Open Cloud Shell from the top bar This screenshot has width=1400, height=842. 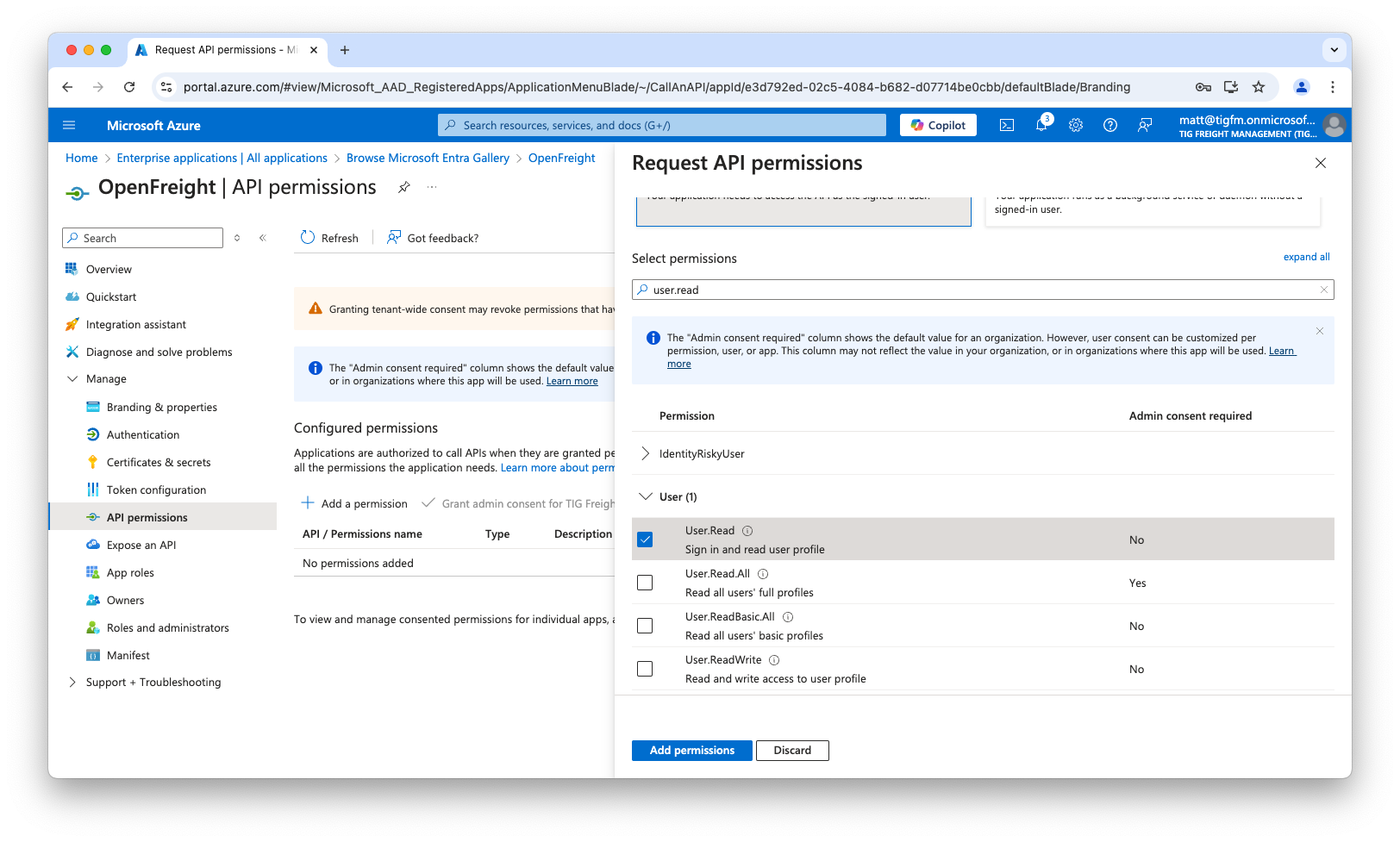coord(1007,125)
